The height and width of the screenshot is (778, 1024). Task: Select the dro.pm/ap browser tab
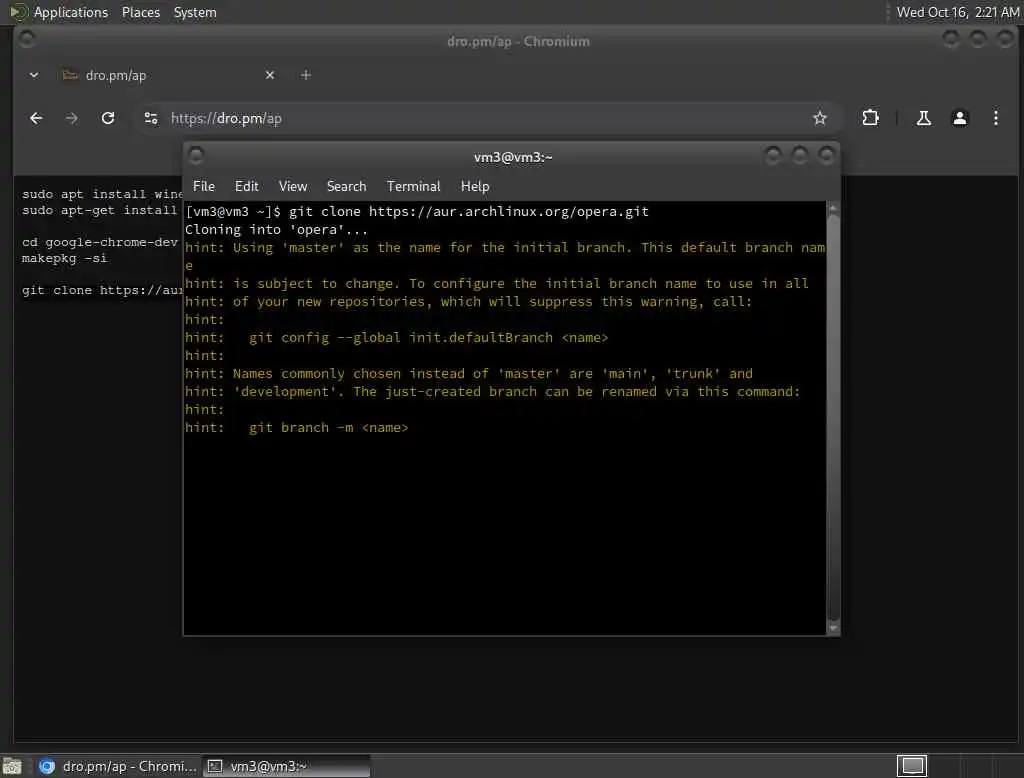pyautogui.click(x=167, y=75)
